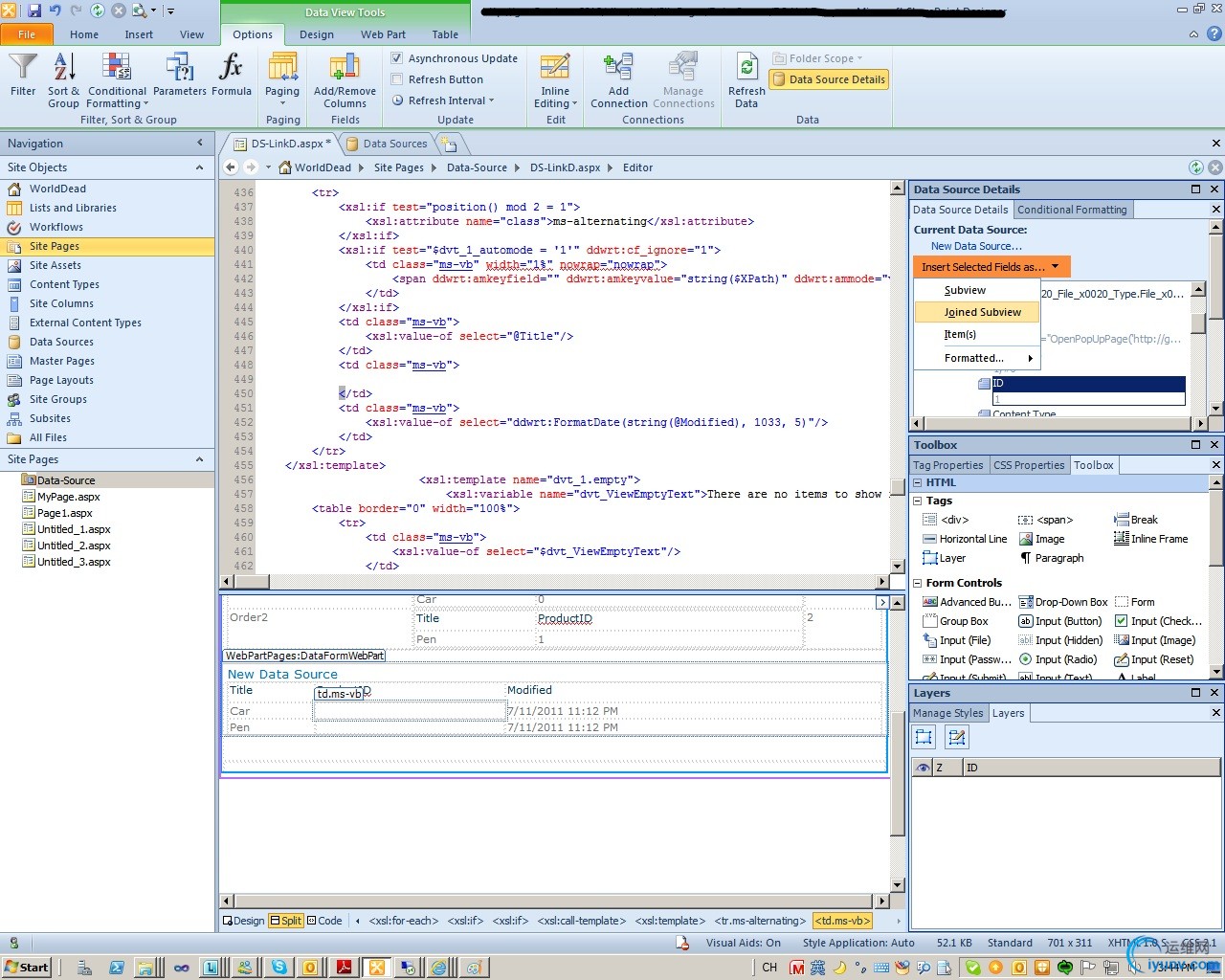The image size is (1225, 980).
Task: Switch to the Design ribbon tab
Action: 317,34
